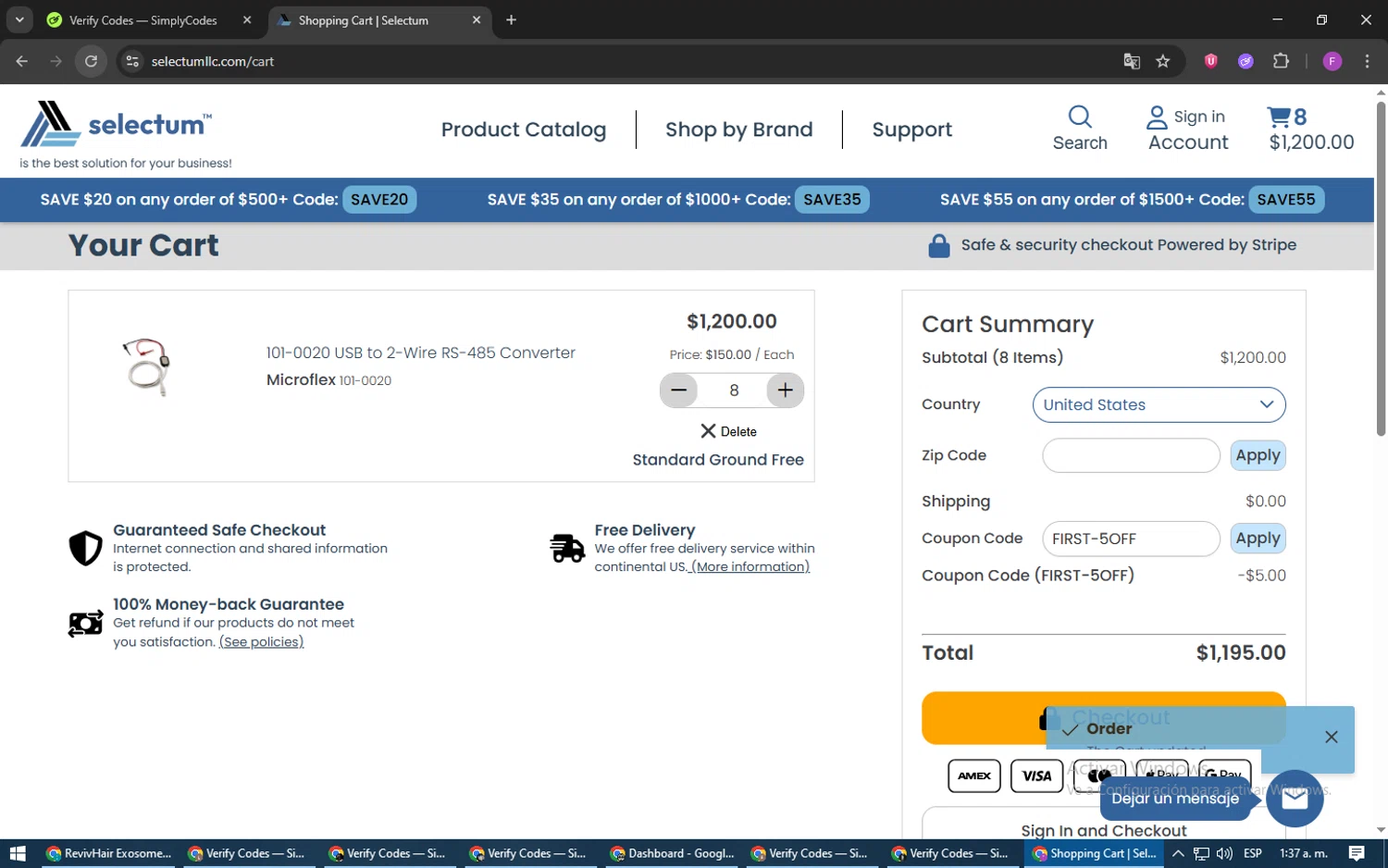Click the taskbar network icon
1388x868 pixels.
1201,853
